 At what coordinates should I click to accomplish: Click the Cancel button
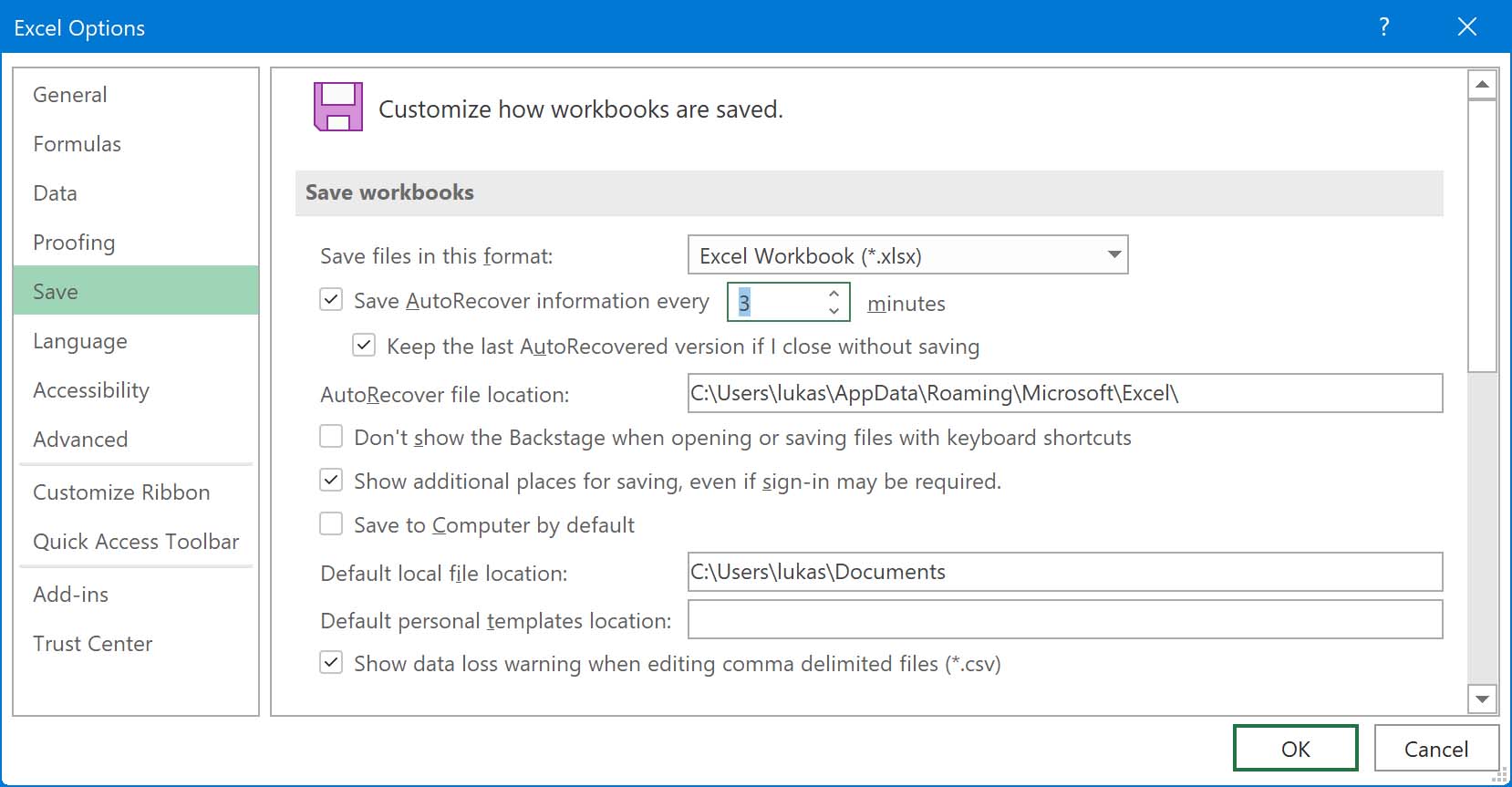1436,749
